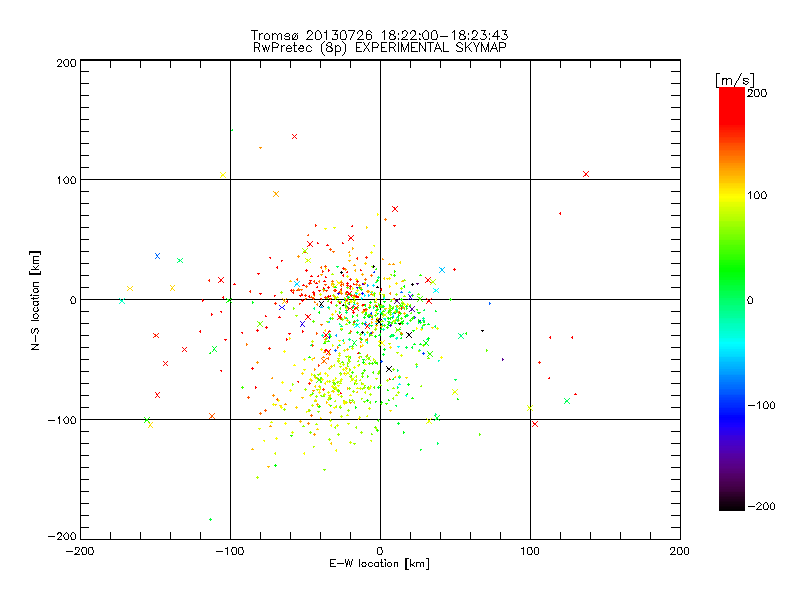Pick the yellow band of the colorbar
Viewport: 800px width, 600px height.
[x=732, y=196]
